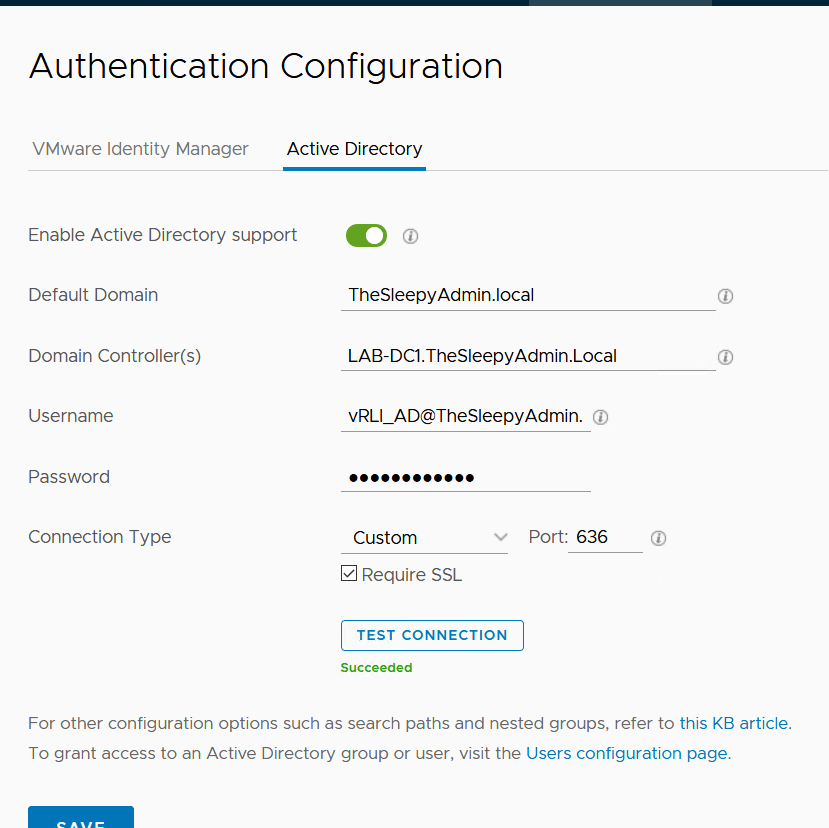Click info icon beside the Port field

(x=658, y=538)
